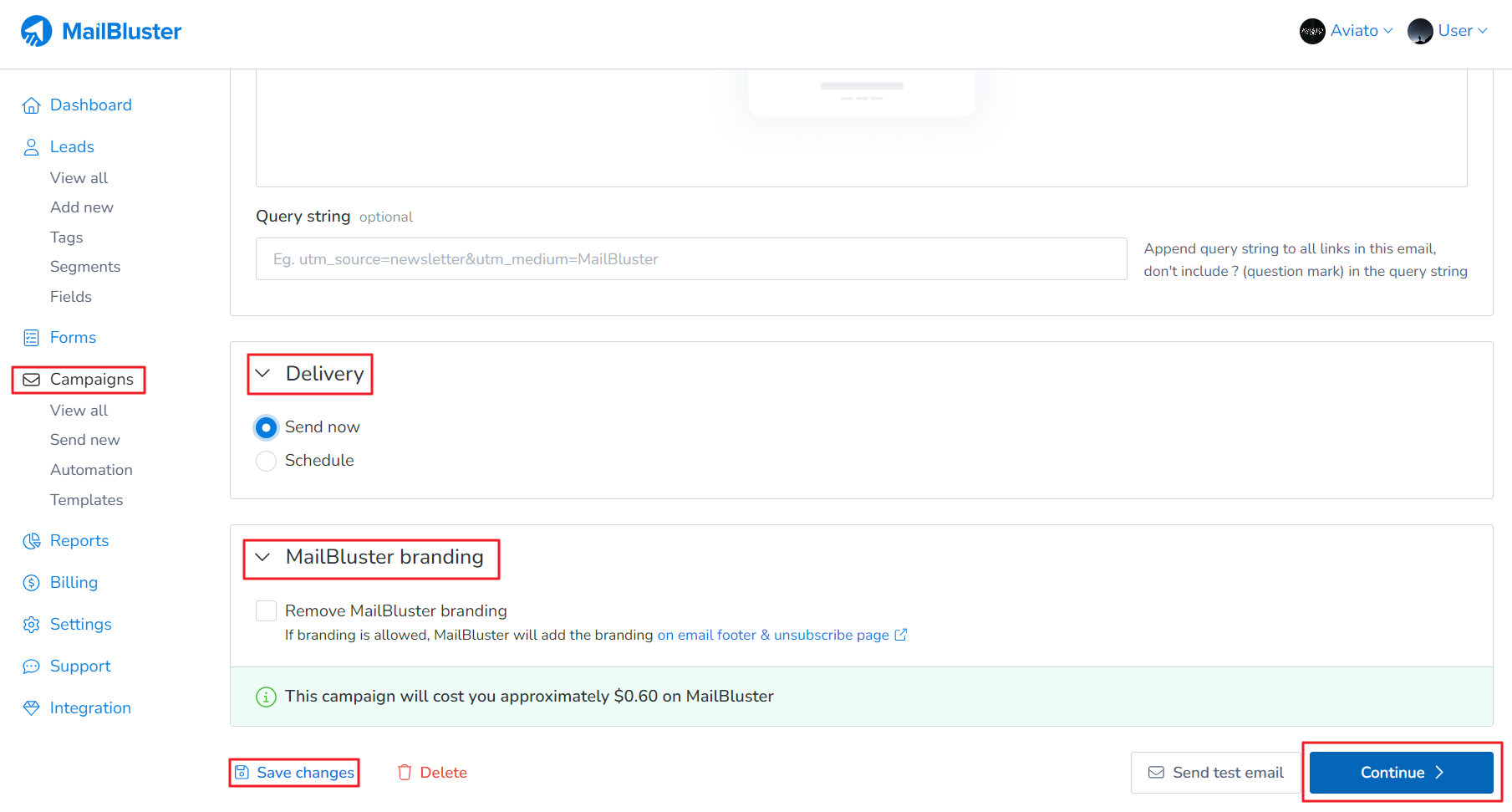Open Support in the sidebar
1512x812 pixels.
point(80,666)
